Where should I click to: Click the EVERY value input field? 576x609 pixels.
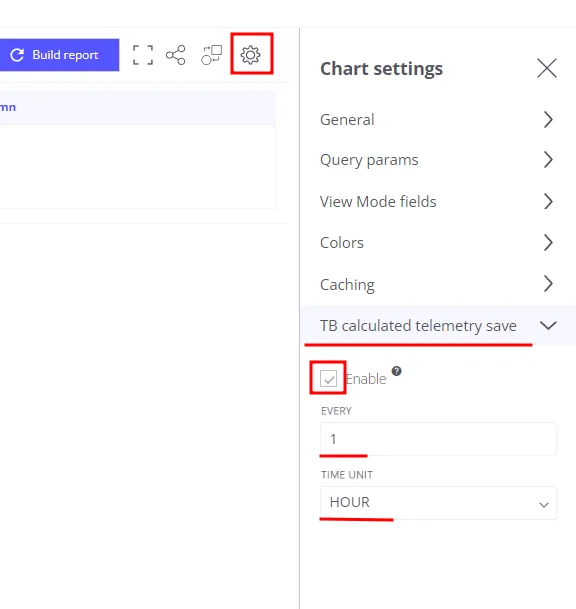tap(438, 439)
